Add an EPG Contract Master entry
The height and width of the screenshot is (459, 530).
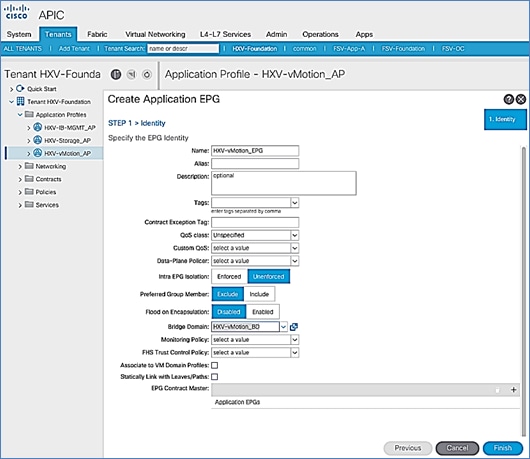513,390
